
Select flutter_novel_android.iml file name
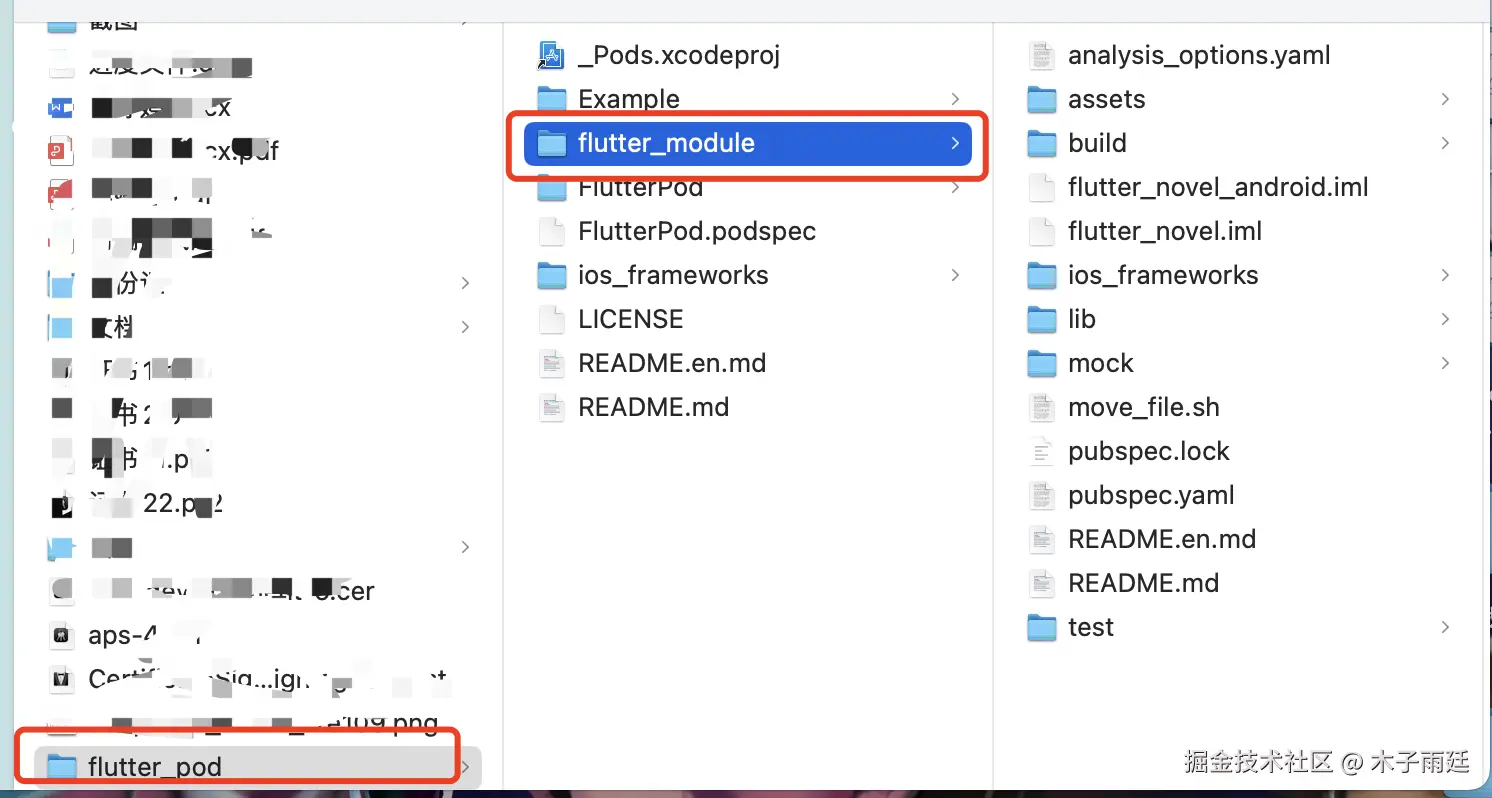[1218, 187]
